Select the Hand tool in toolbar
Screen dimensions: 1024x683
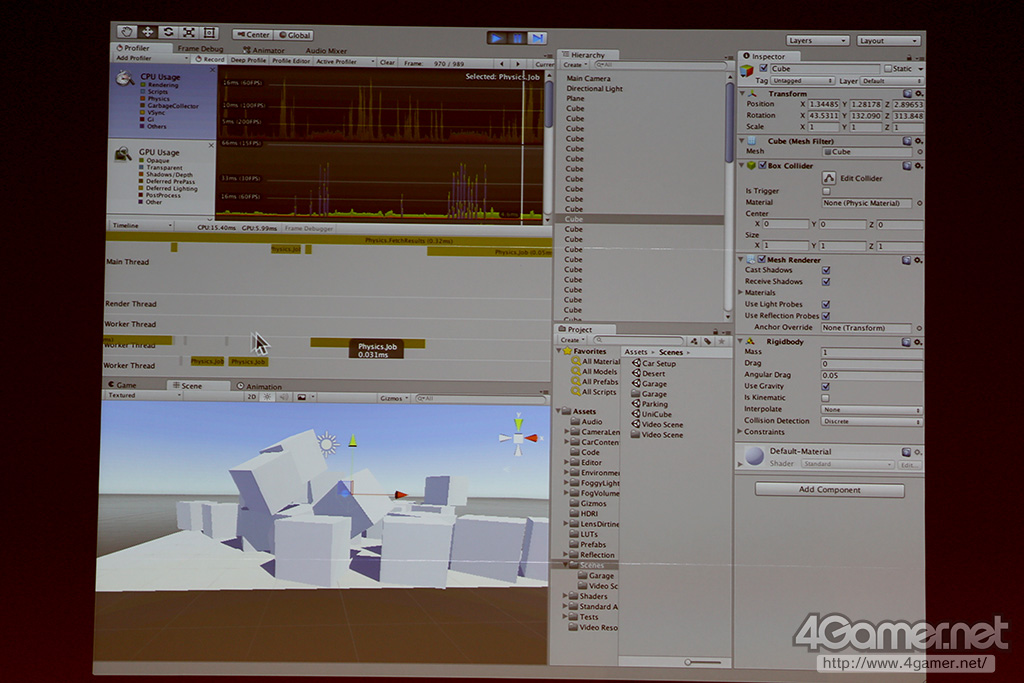coord(126,31)
